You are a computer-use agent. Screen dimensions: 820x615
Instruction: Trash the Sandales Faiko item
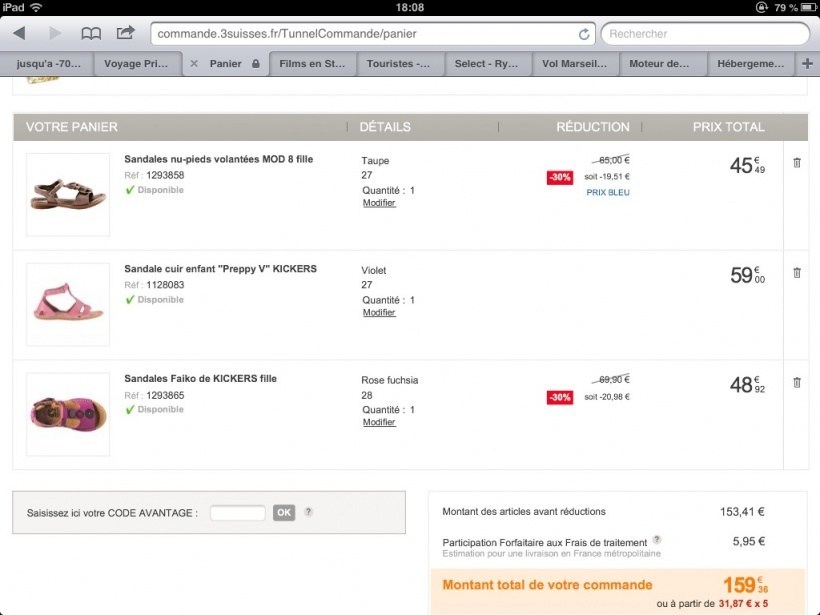tap(796, 382)
